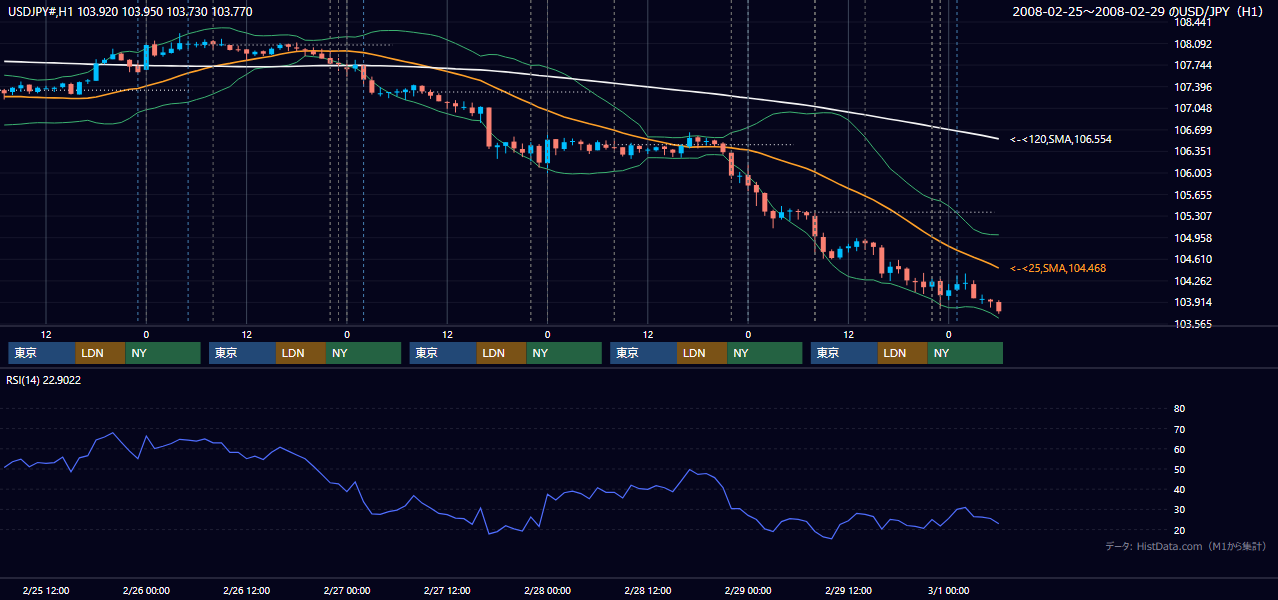The width and height of the screenshot is (1278, 600).
Task: Click the 103.565 price axis value
Action: click(1194, 324)
